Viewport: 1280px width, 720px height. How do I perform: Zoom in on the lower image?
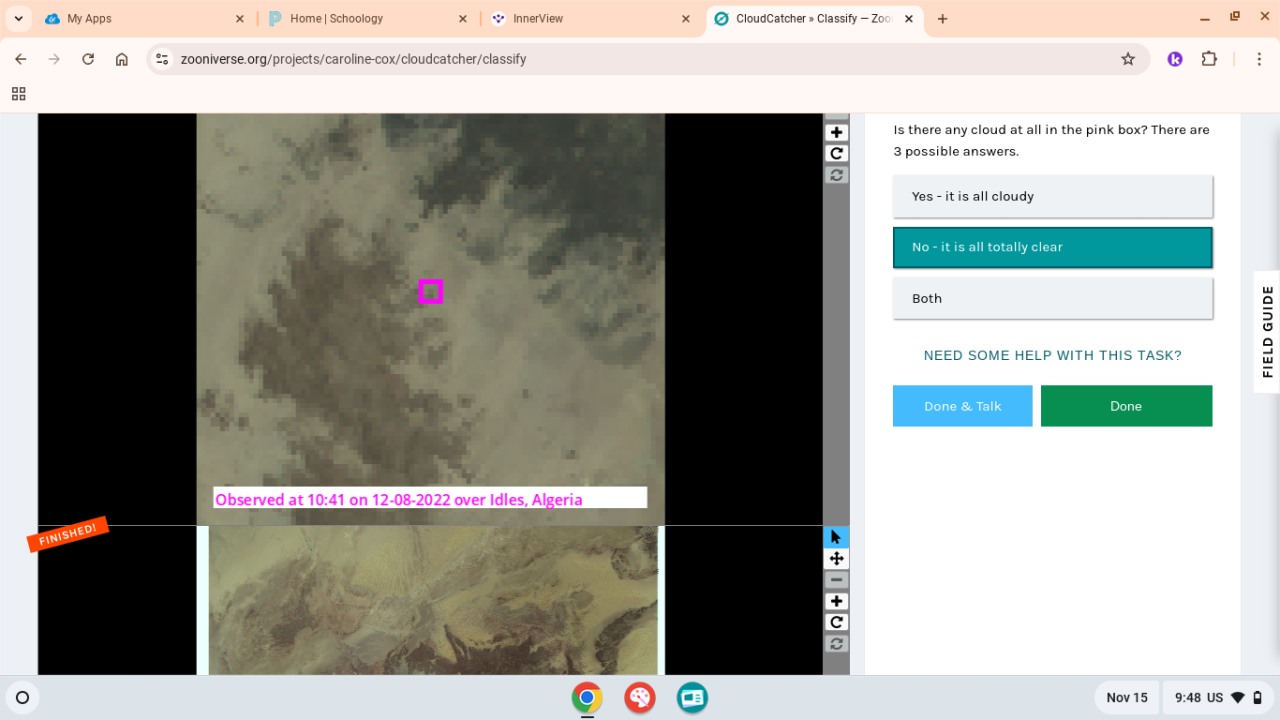[837, 601]
